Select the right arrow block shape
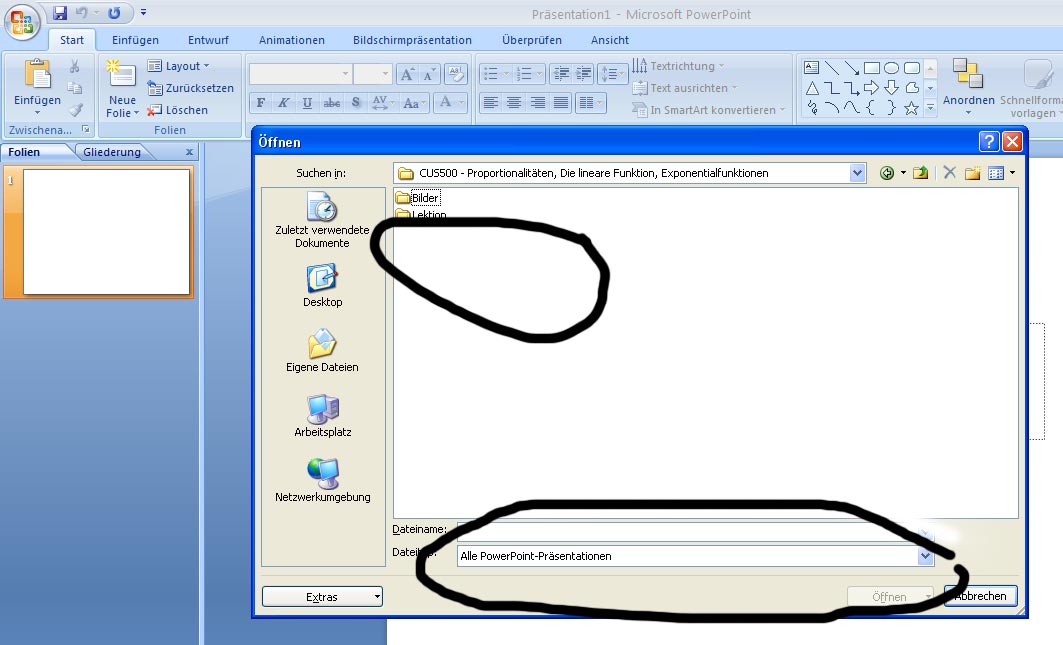Screen dimensions: 1063x645 tap(872, 87)
